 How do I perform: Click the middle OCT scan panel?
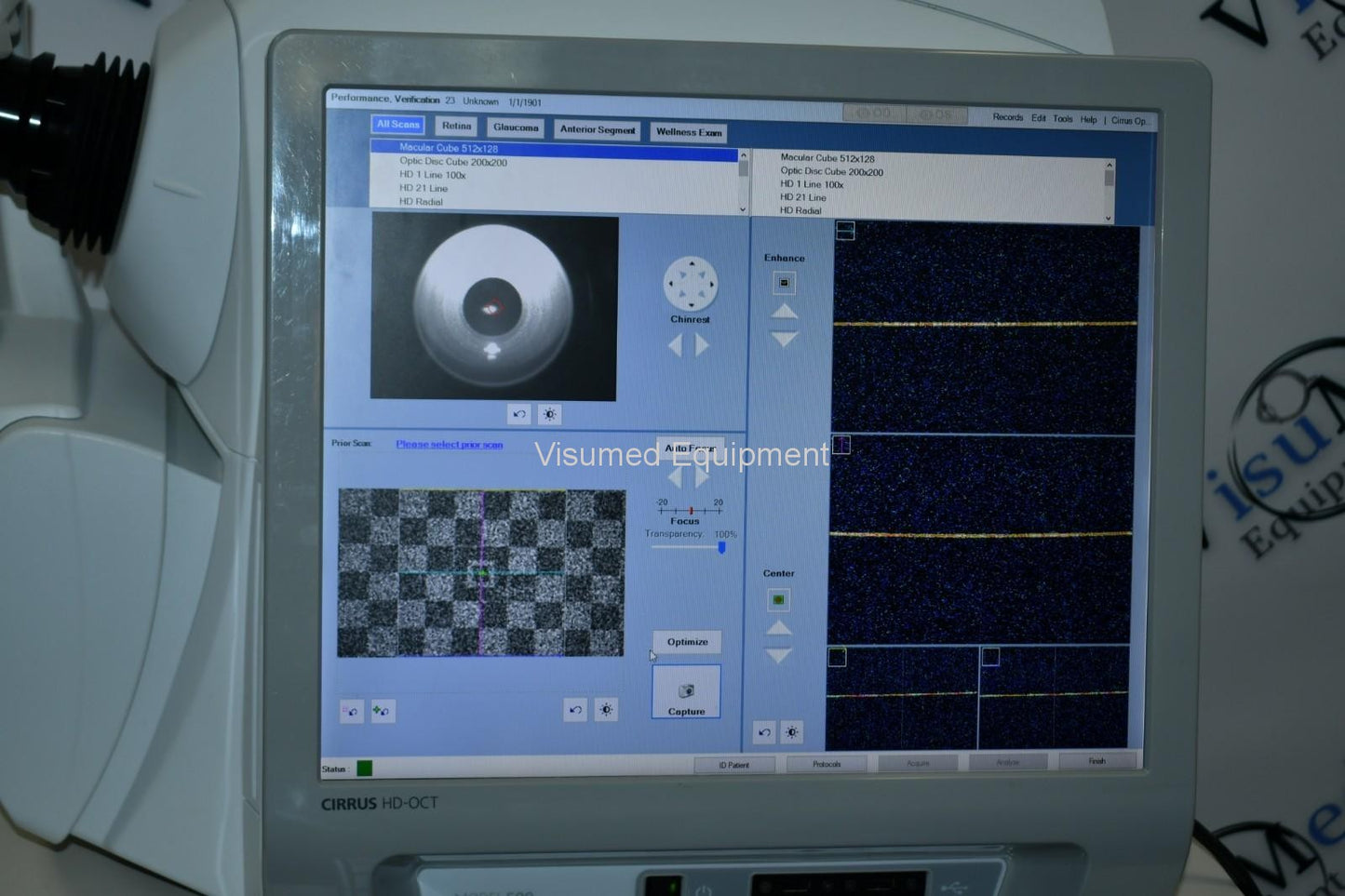981,539
